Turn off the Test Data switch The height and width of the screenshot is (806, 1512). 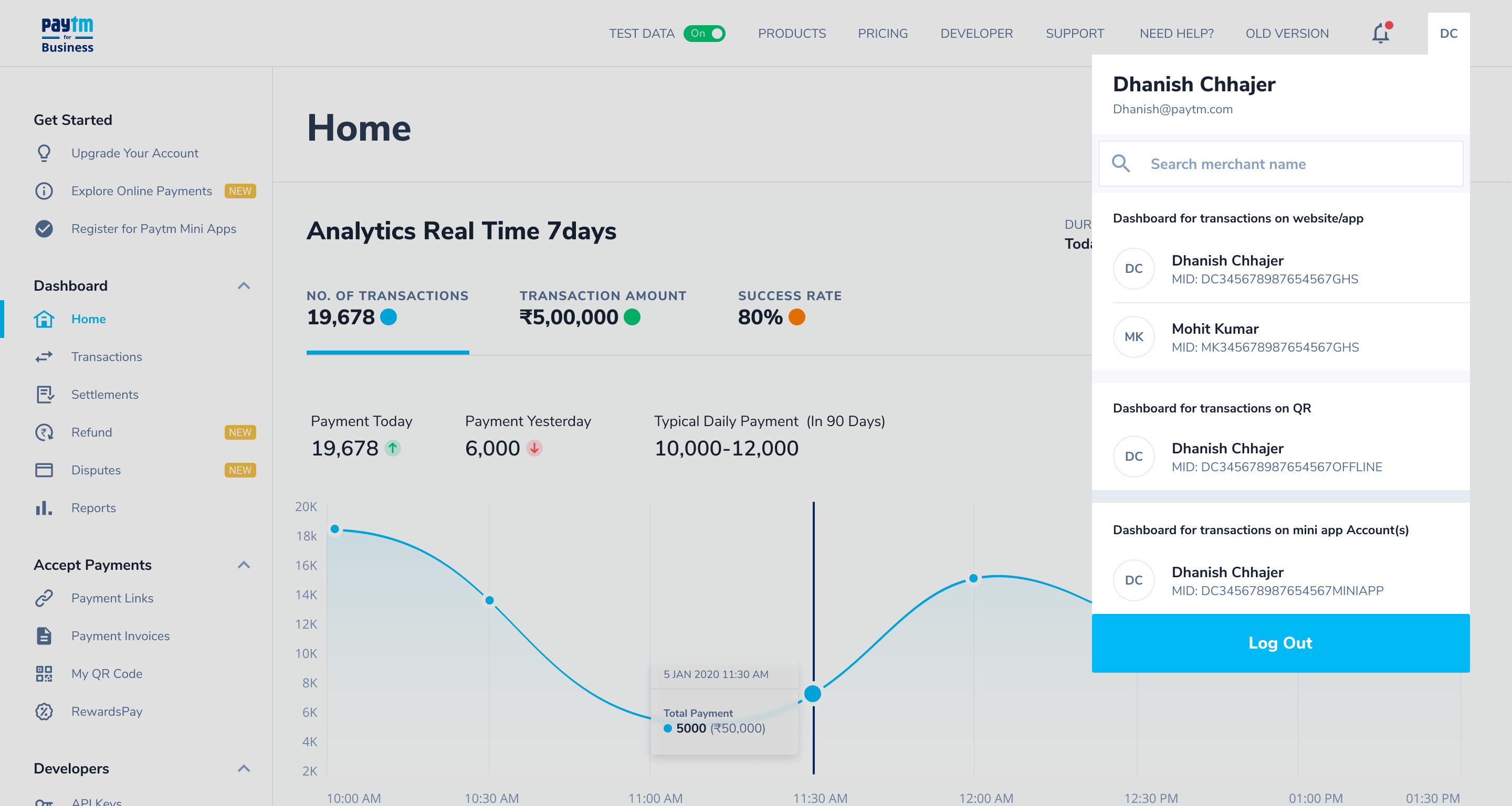703,34
